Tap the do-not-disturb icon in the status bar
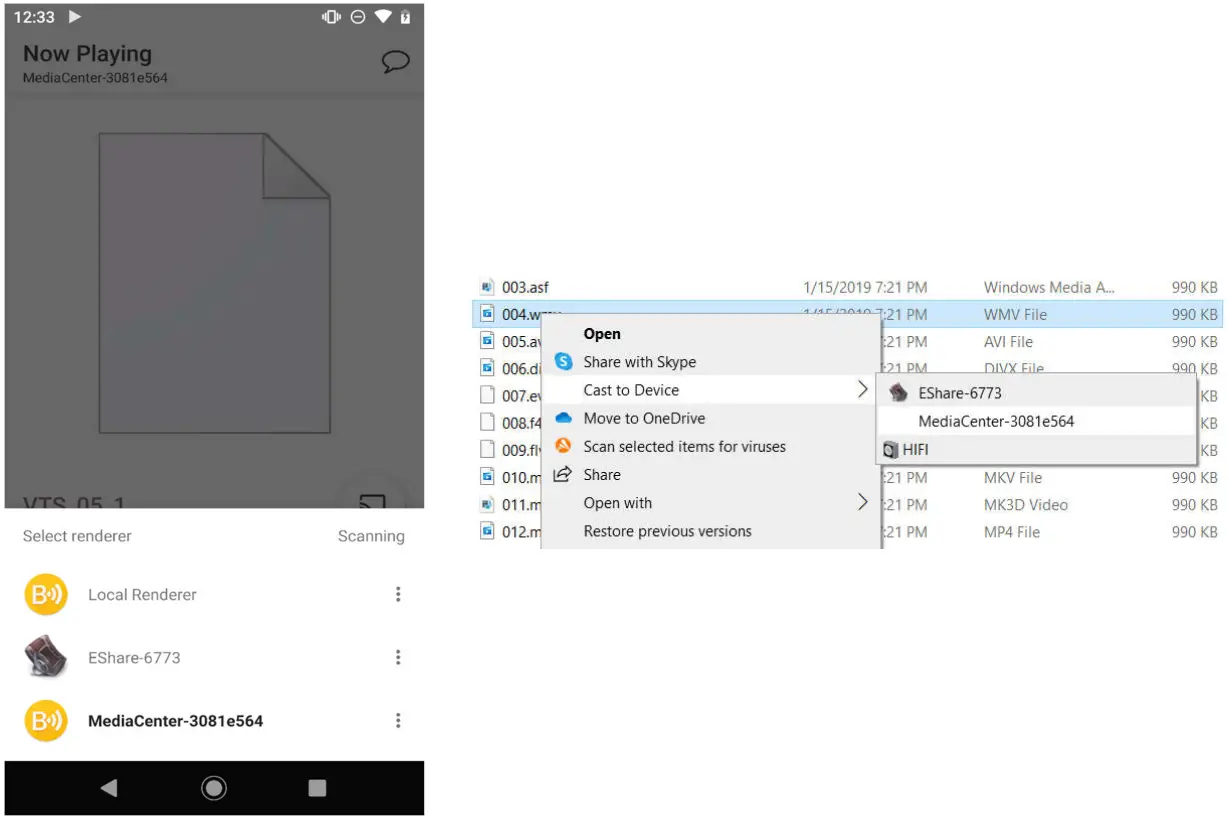 (358, 17)
